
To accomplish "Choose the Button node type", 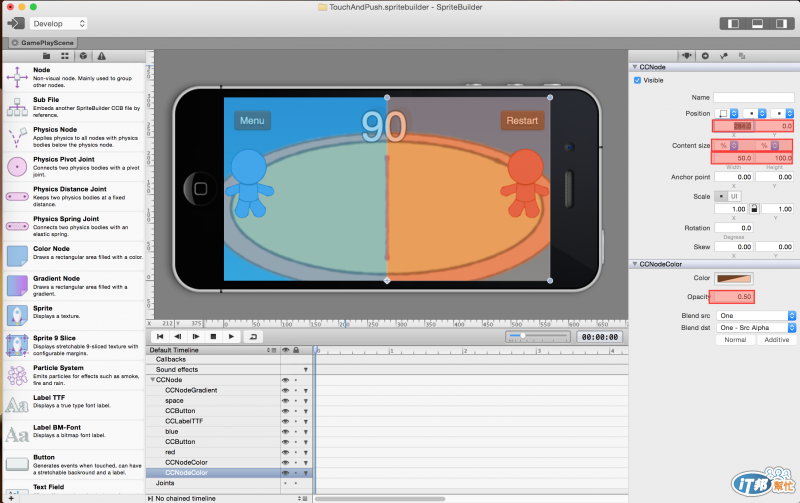I will (x=74, y=465).
